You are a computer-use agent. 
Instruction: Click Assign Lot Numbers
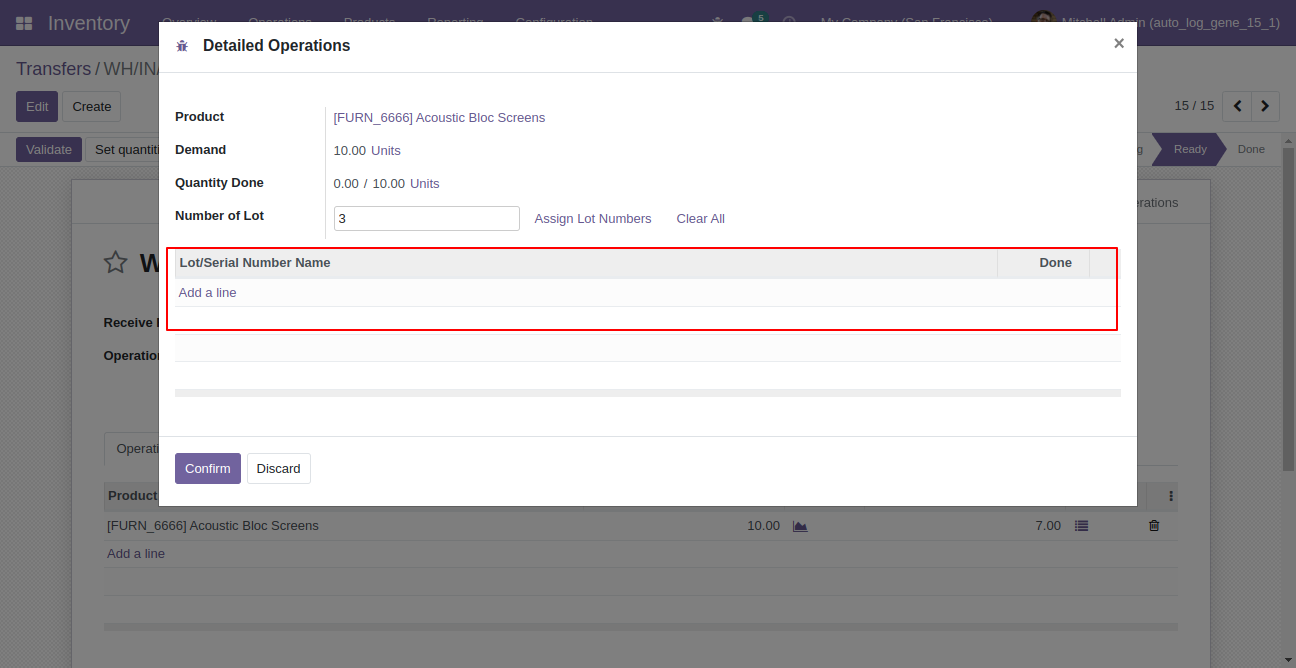pos(593,219)
